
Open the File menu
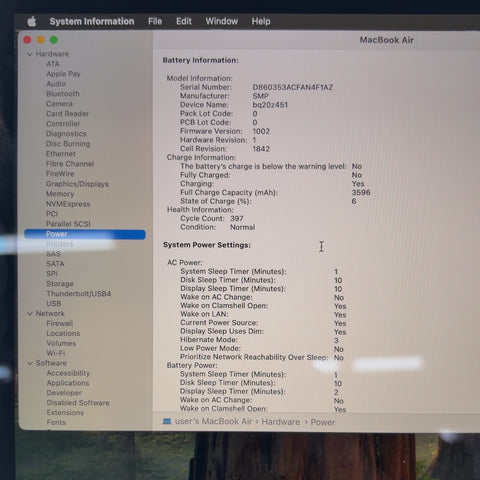pos(155,21)
